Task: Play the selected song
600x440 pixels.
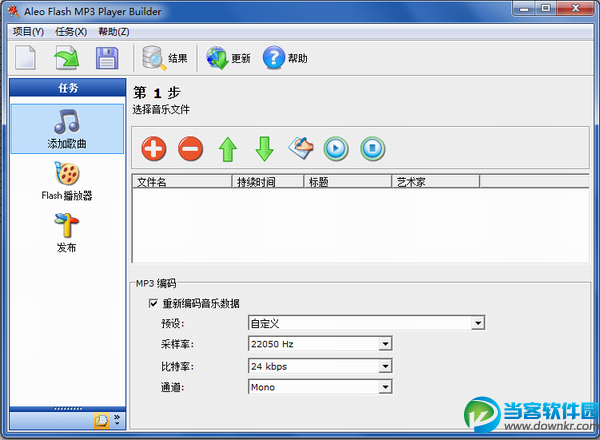Action: [336, 148]
